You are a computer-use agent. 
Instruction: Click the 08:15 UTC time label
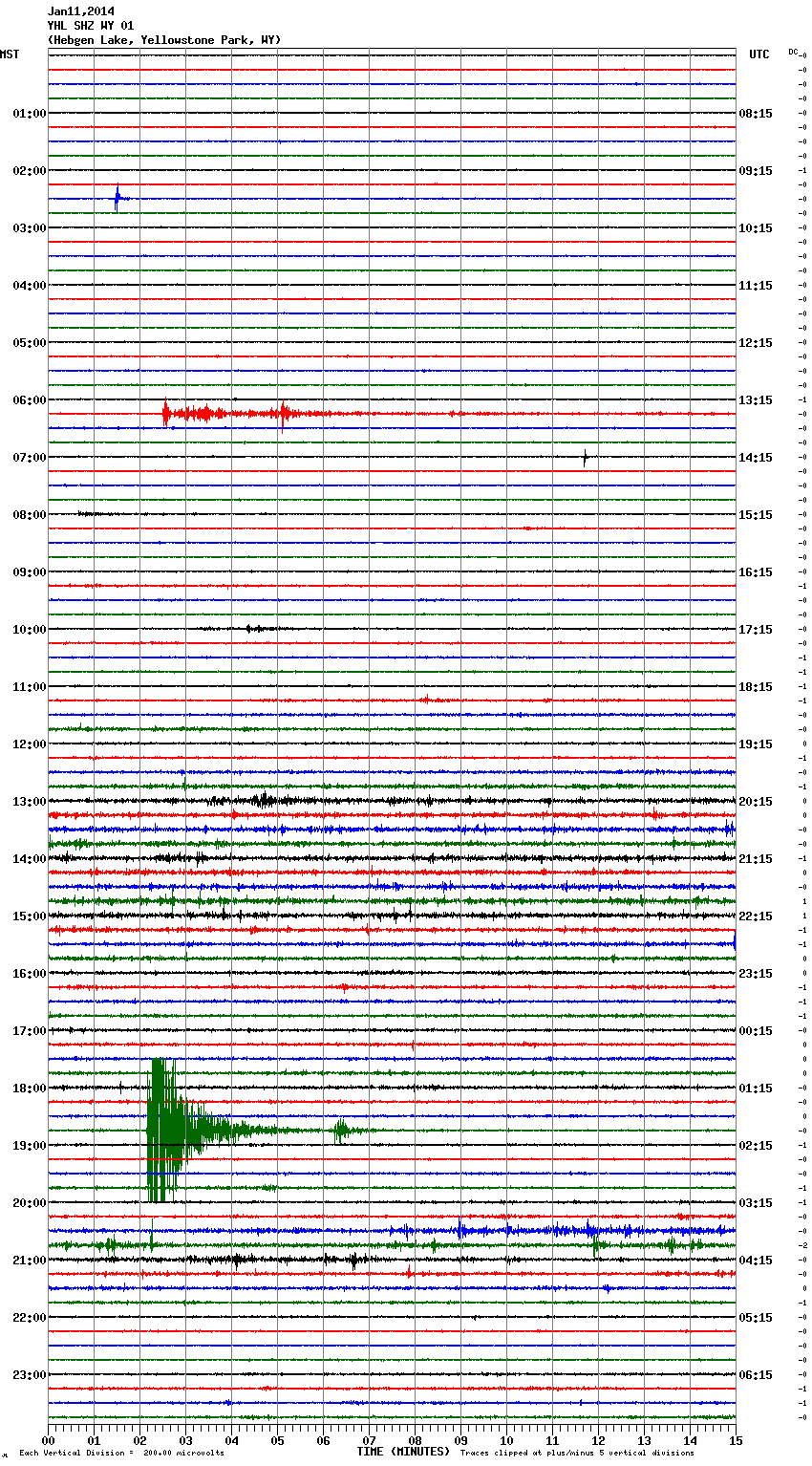pos(756,114)
